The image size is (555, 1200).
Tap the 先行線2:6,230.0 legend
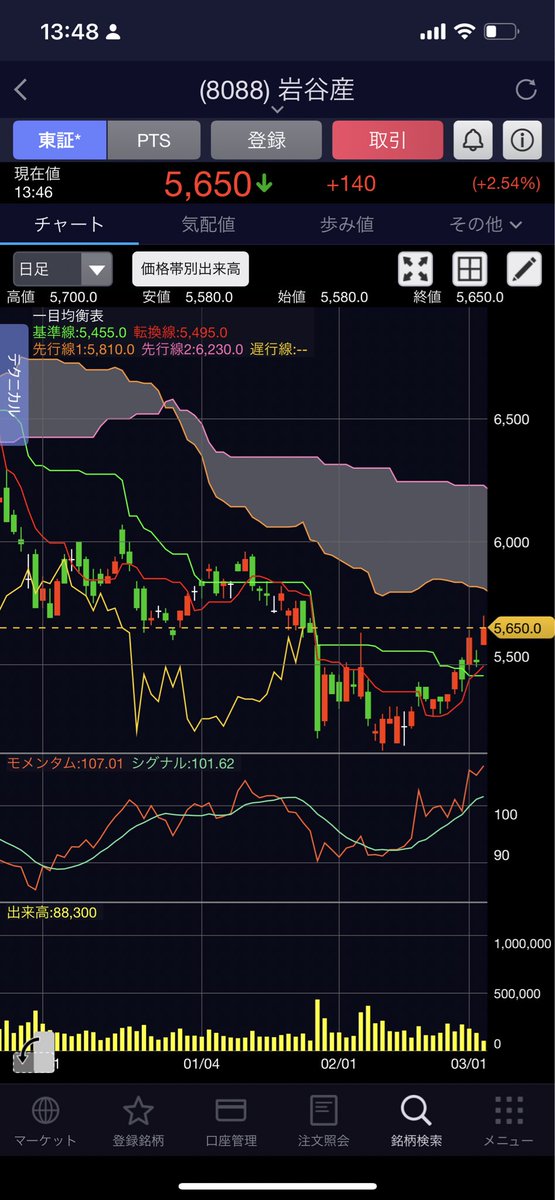pyautogui.click(x=192, y=348)
